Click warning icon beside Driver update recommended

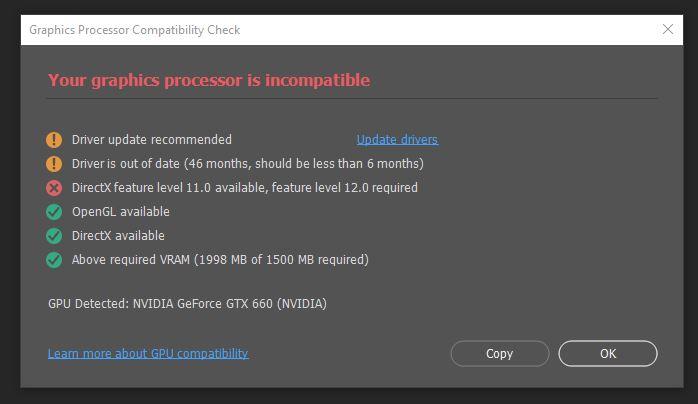coord(54,140)
